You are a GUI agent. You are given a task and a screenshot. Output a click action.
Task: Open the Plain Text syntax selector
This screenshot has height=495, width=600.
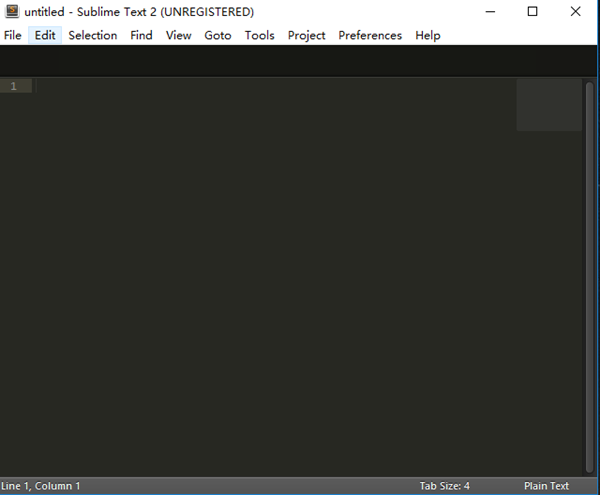[546, 486]
